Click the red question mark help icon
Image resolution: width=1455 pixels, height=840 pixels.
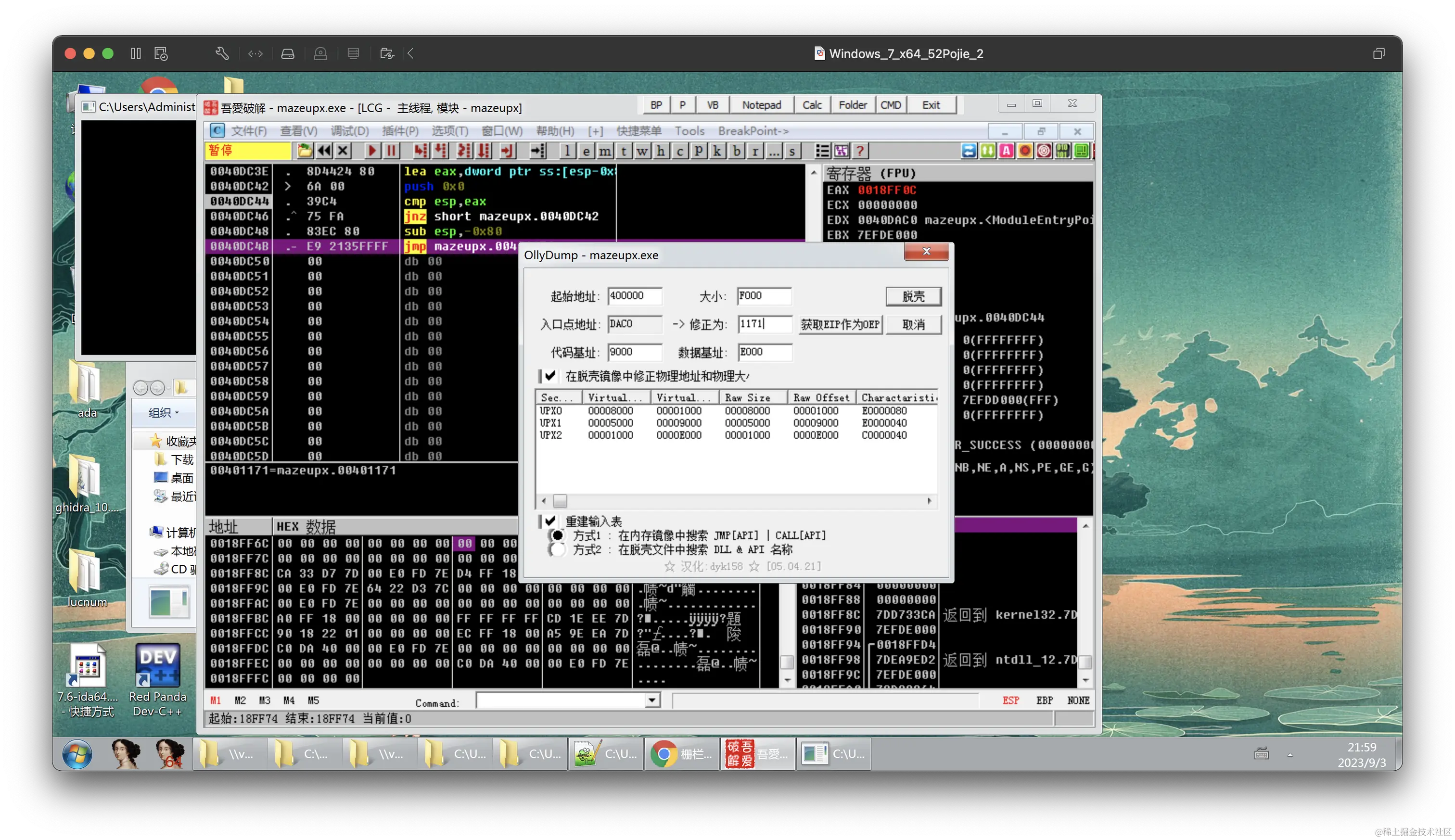(x=860, y=151)
